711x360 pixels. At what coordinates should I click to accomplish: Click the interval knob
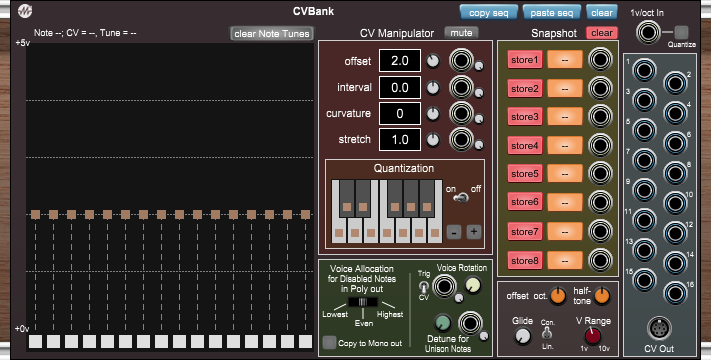click(x=433, y=88)
